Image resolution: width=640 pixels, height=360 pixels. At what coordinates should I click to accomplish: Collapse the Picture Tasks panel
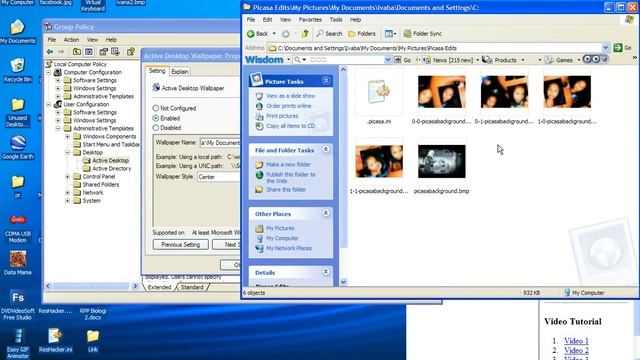tap(326, 80)
